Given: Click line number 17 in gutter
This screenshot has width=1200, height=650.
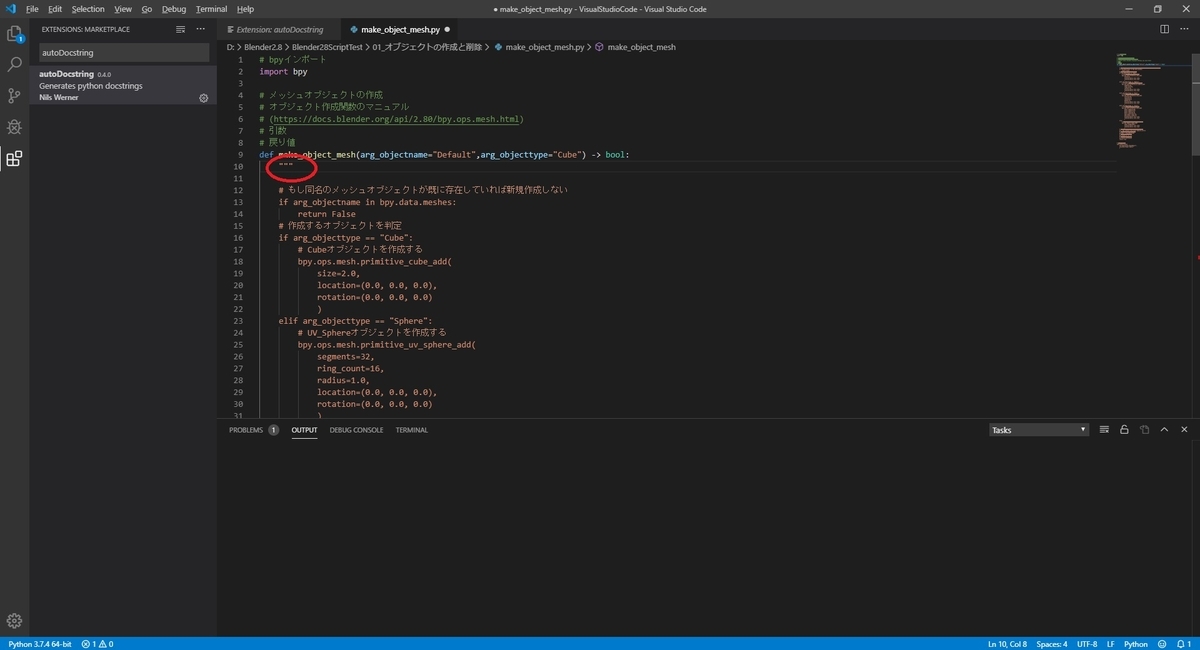Looking at the screenshot, I should point(238,249).
